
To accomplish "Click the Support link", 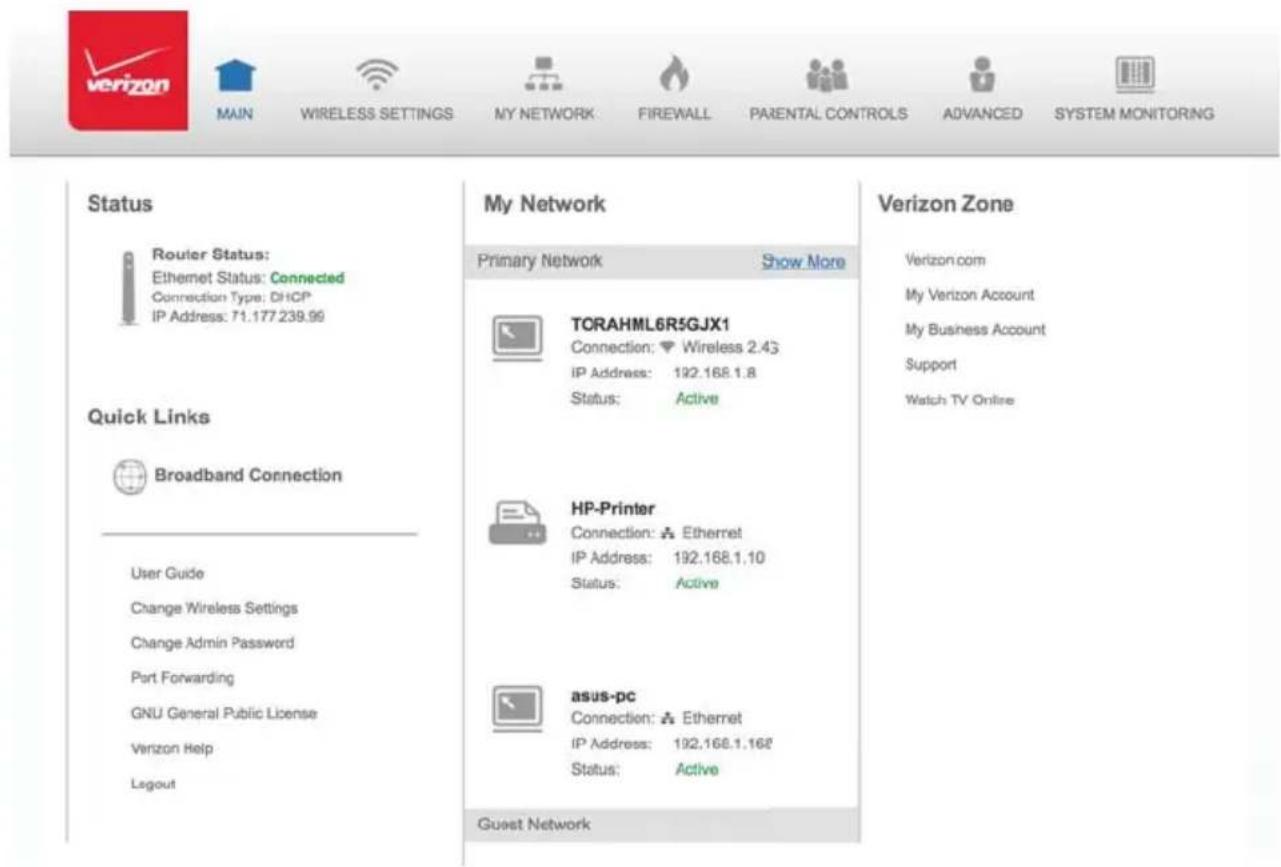I will click(931, 365).
